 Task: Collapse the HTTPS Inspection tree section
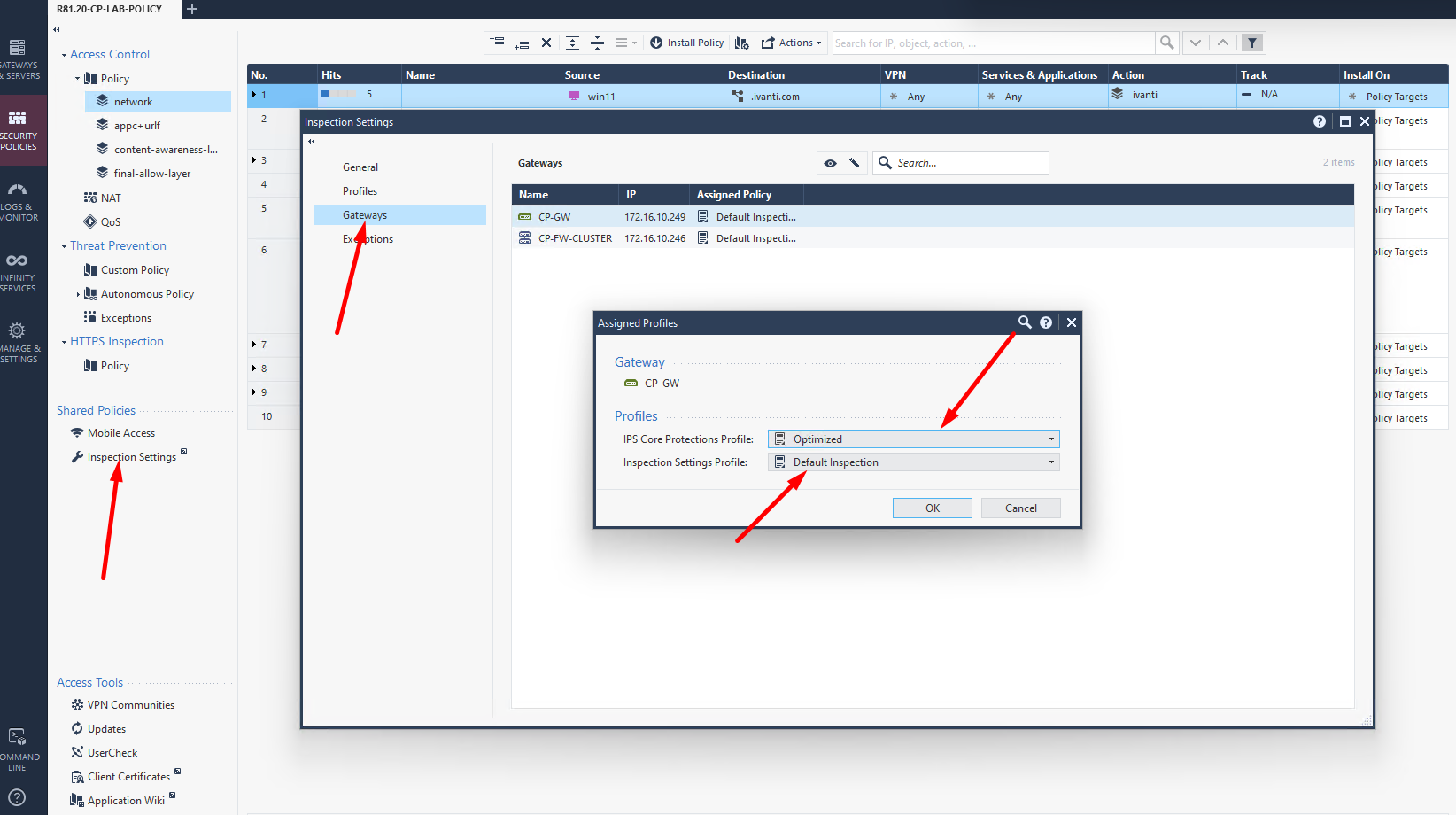click(x=64, y=342)
